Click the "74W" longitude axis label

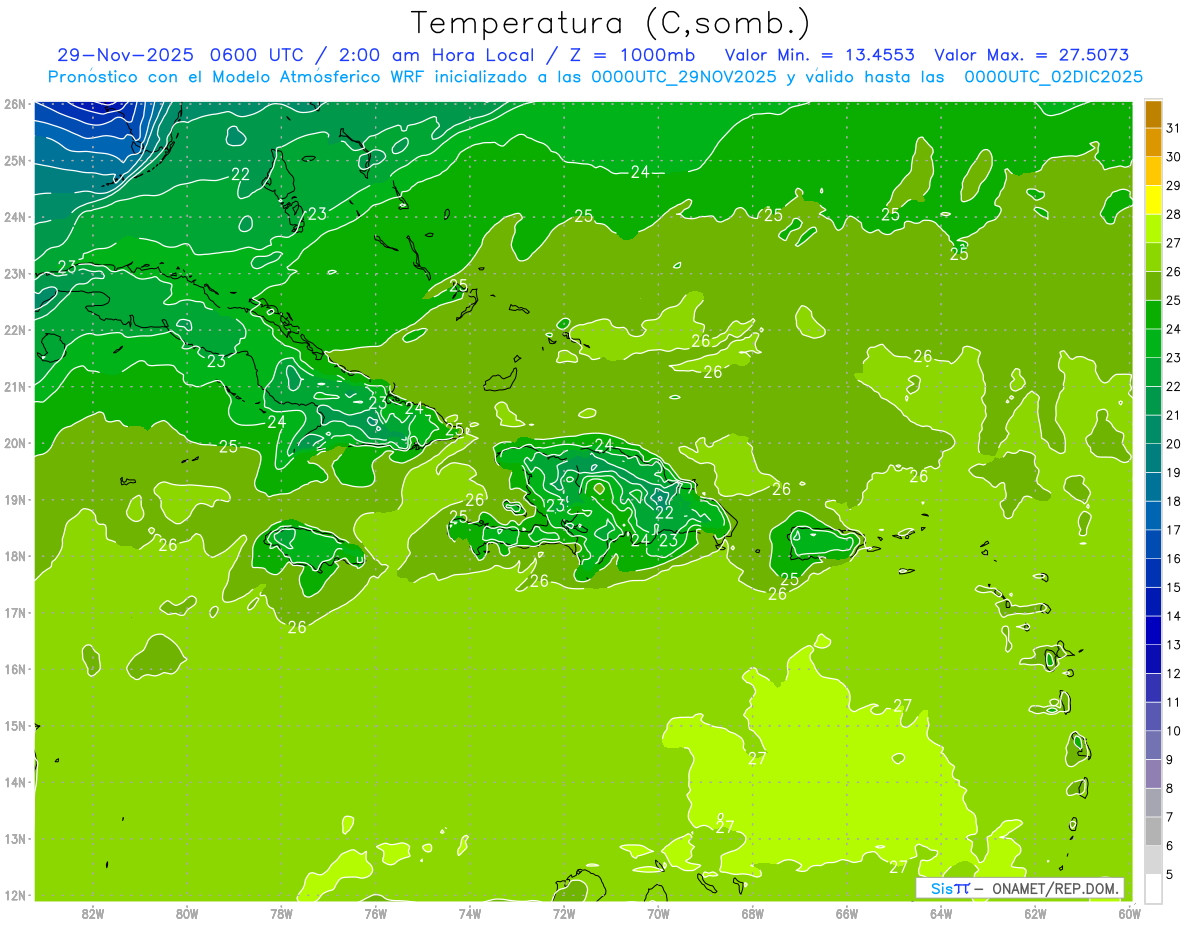pos(470,913)
